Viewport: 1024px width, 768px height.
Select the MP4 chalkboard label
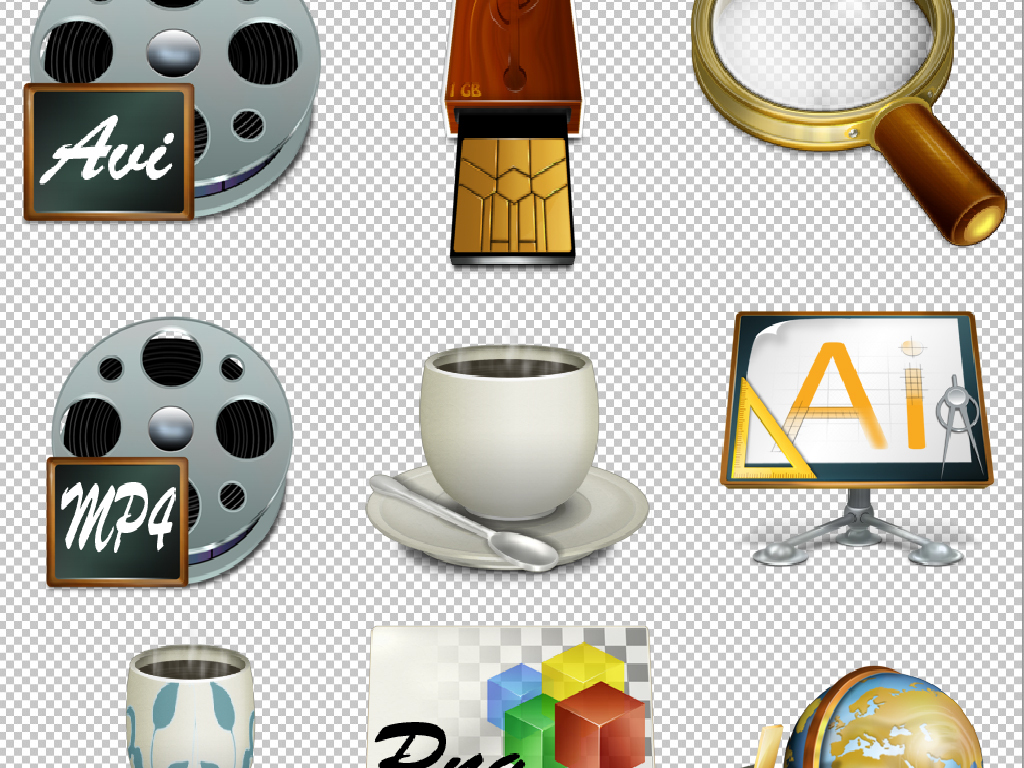point(117,521)
